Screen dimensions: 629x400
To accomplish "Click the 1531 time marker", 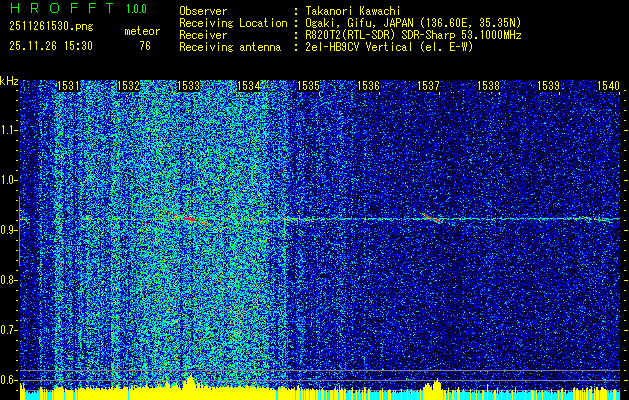I will [68, 86].
